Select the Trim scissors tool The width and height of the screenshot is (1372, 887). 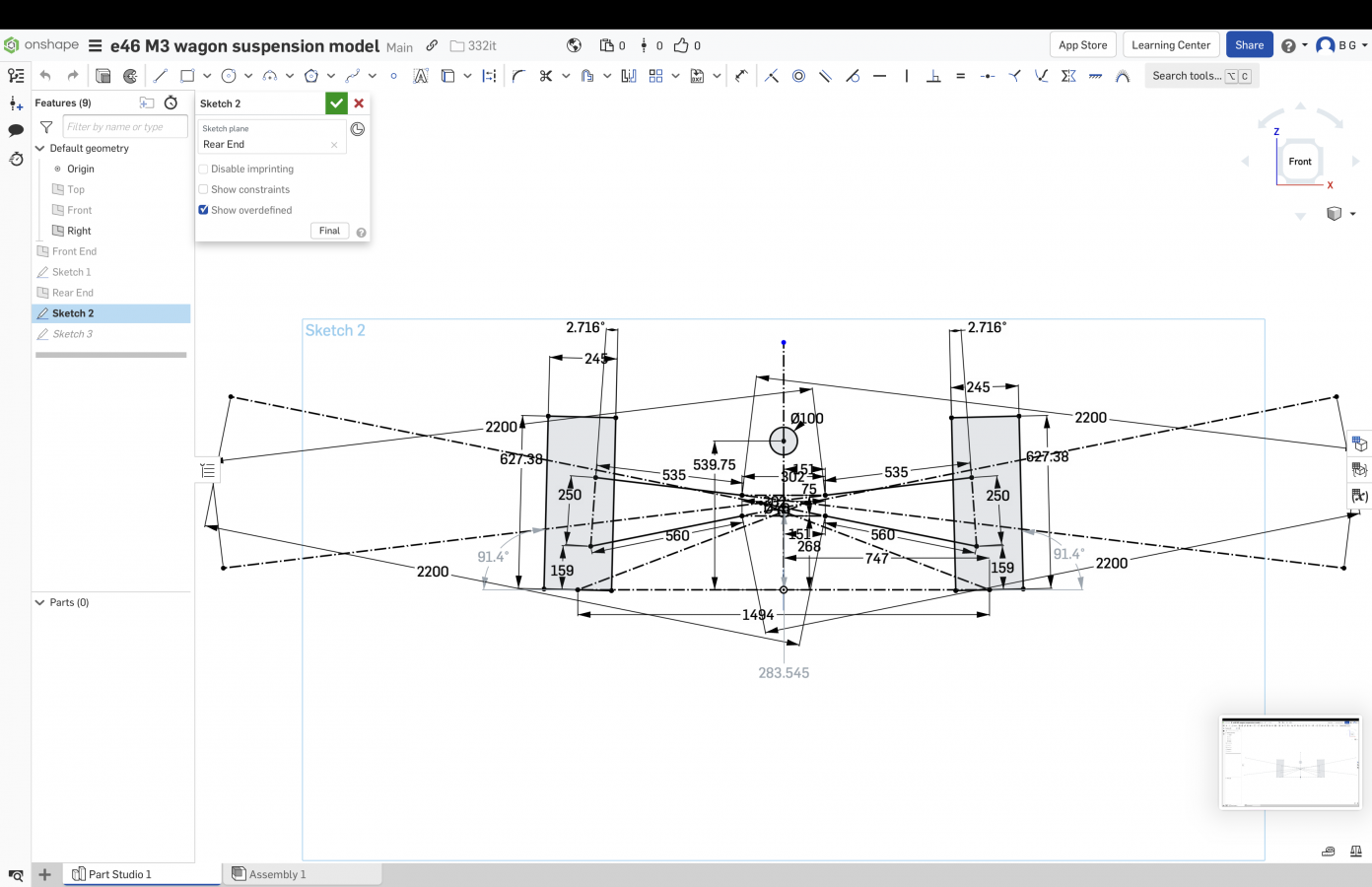pos(545,76)
